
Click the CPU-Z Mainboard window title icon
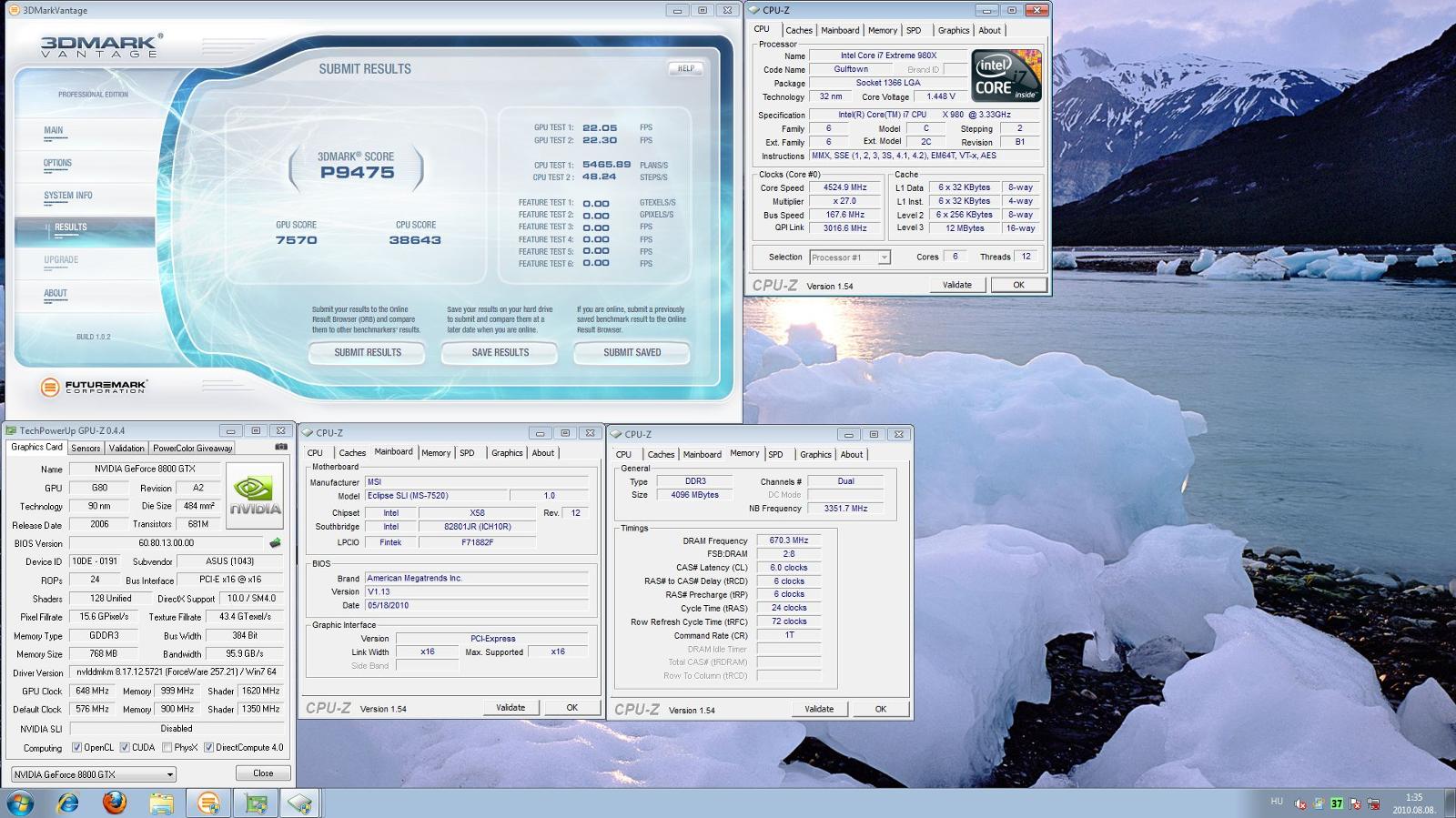pyautogui.click(x=308, y=433)
